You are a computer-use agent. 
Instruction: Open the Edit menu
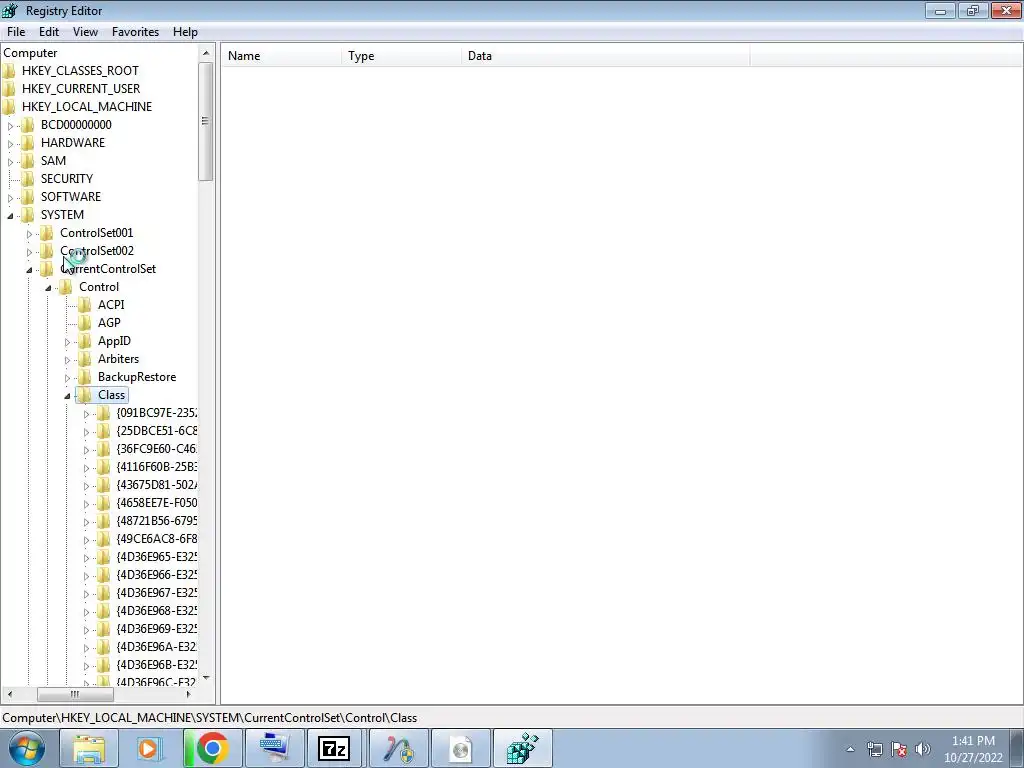pos(48,32)
